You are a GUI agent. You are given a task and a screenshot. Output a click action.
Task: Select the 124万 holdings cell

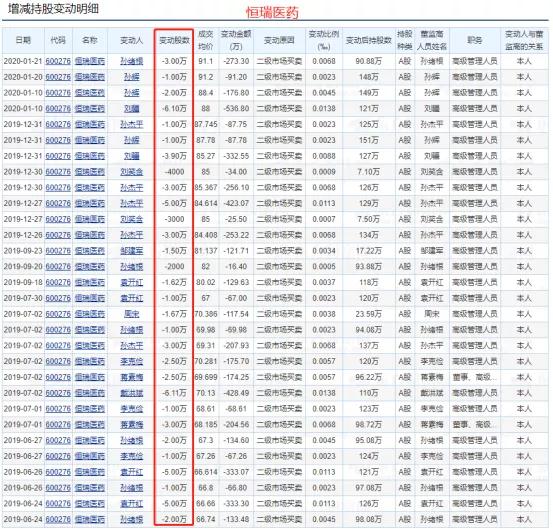pyautogui.click(x=369, y=456)
